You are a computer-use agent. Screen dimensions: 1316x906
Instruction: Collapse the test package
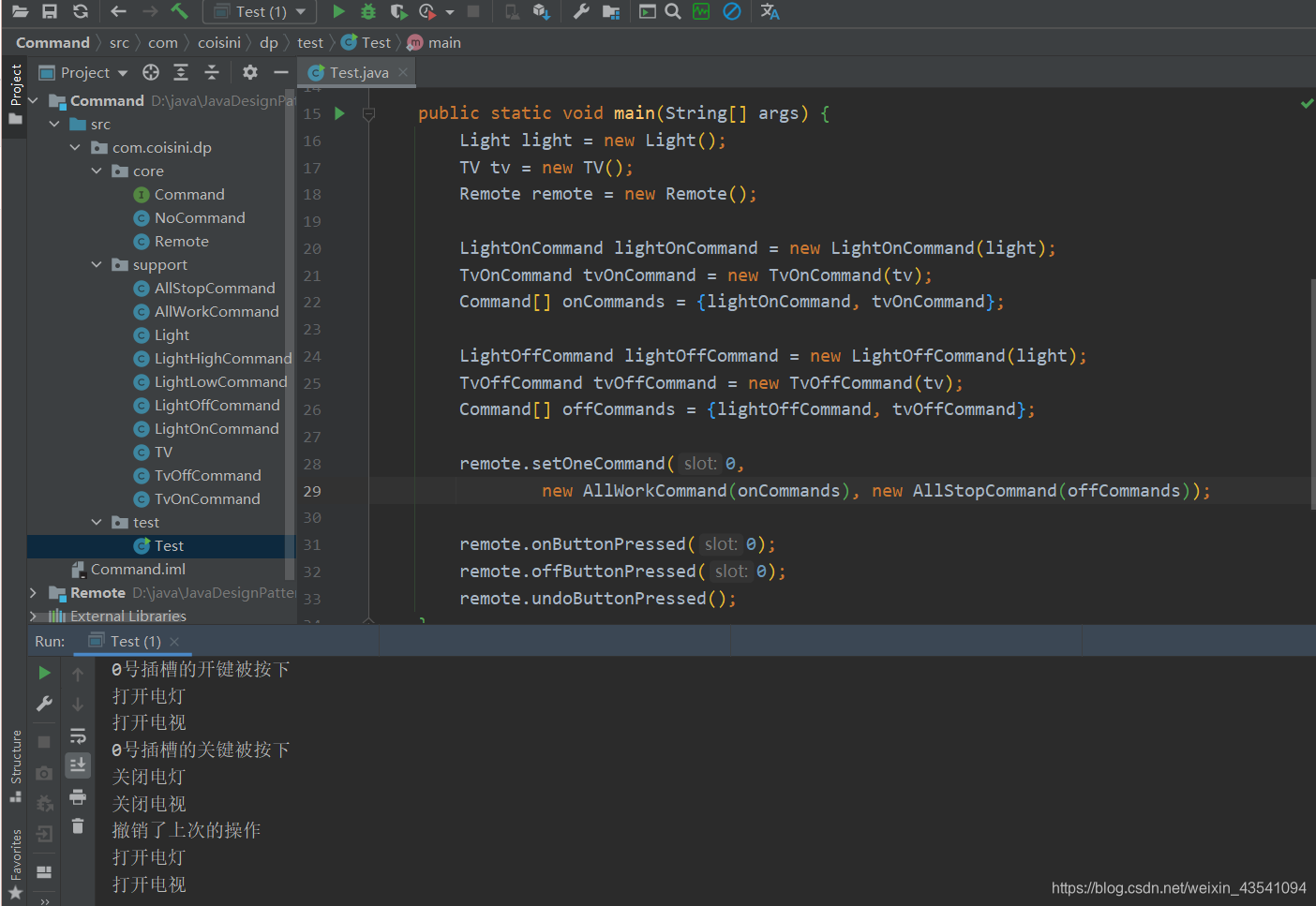(97, 522)
